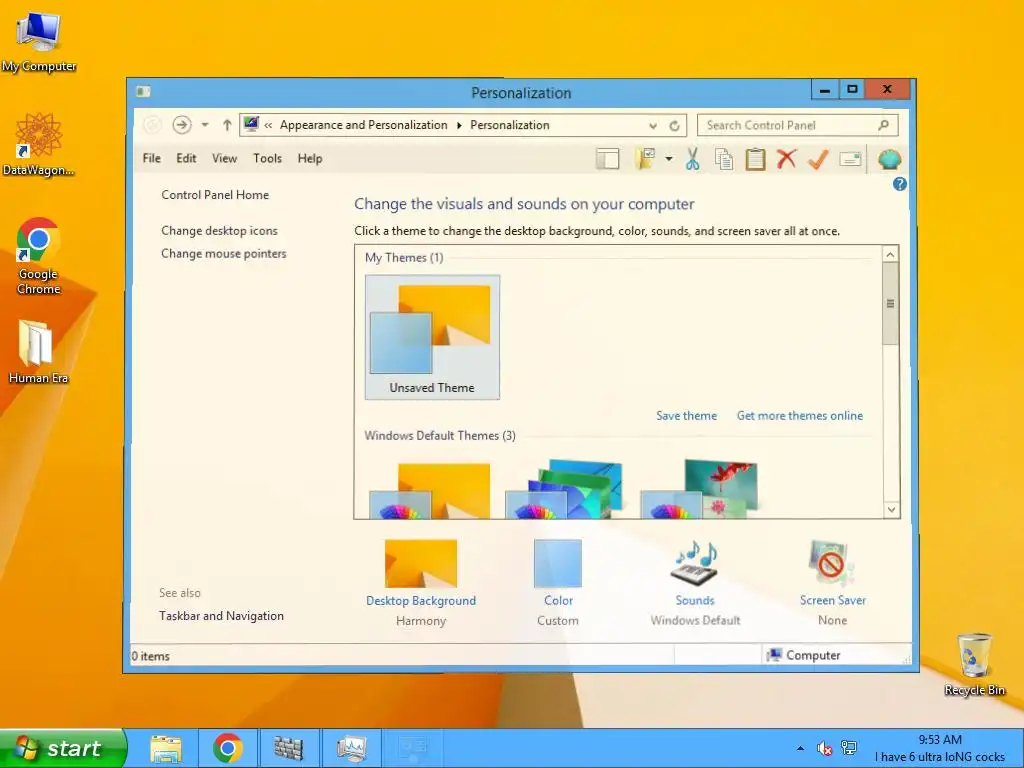Click the 9:53 AM taskbar clock
The height and width of the screenshot is (768, 1024).
pos(940,740)
